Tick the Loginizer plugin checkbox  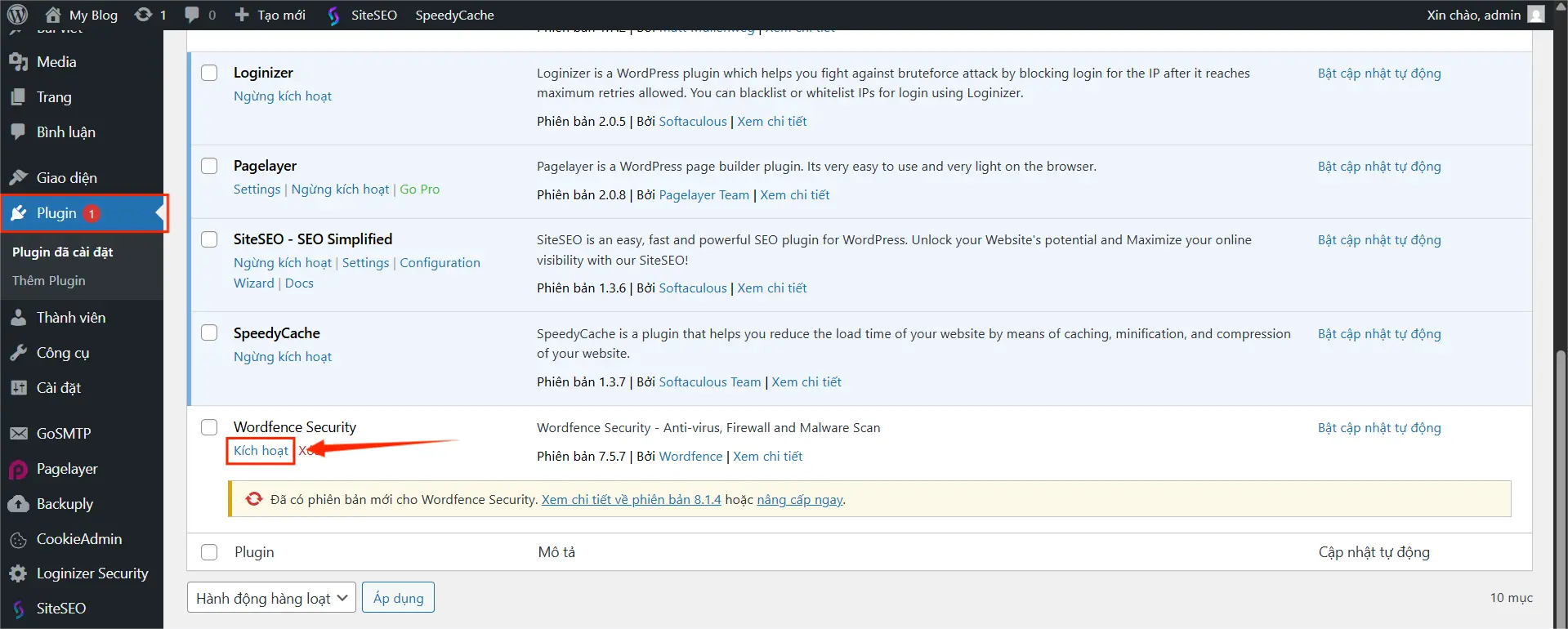click(209, 73)
